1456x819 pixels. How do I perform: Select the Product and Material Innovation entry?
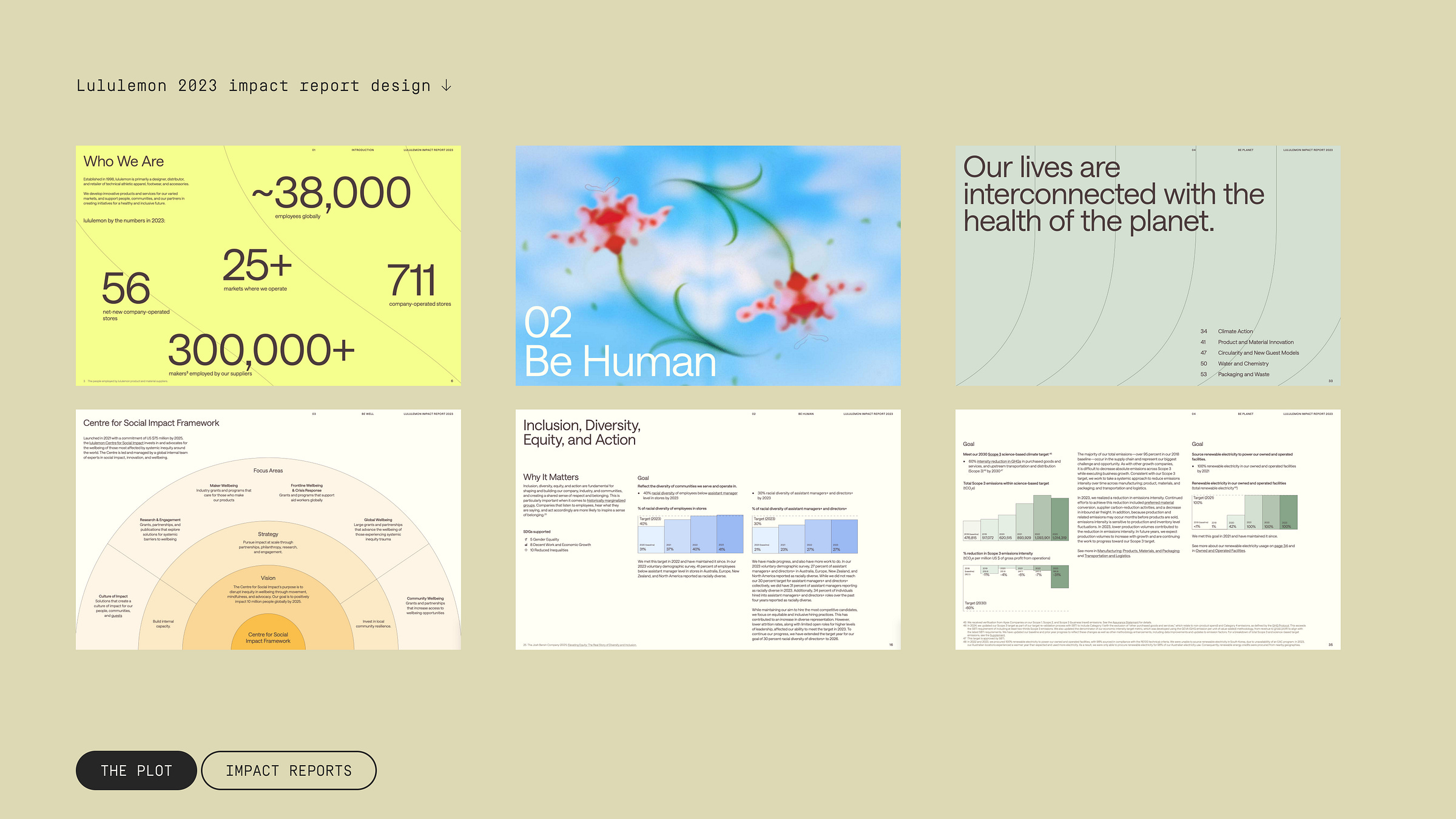click(x=1255, y=342)
